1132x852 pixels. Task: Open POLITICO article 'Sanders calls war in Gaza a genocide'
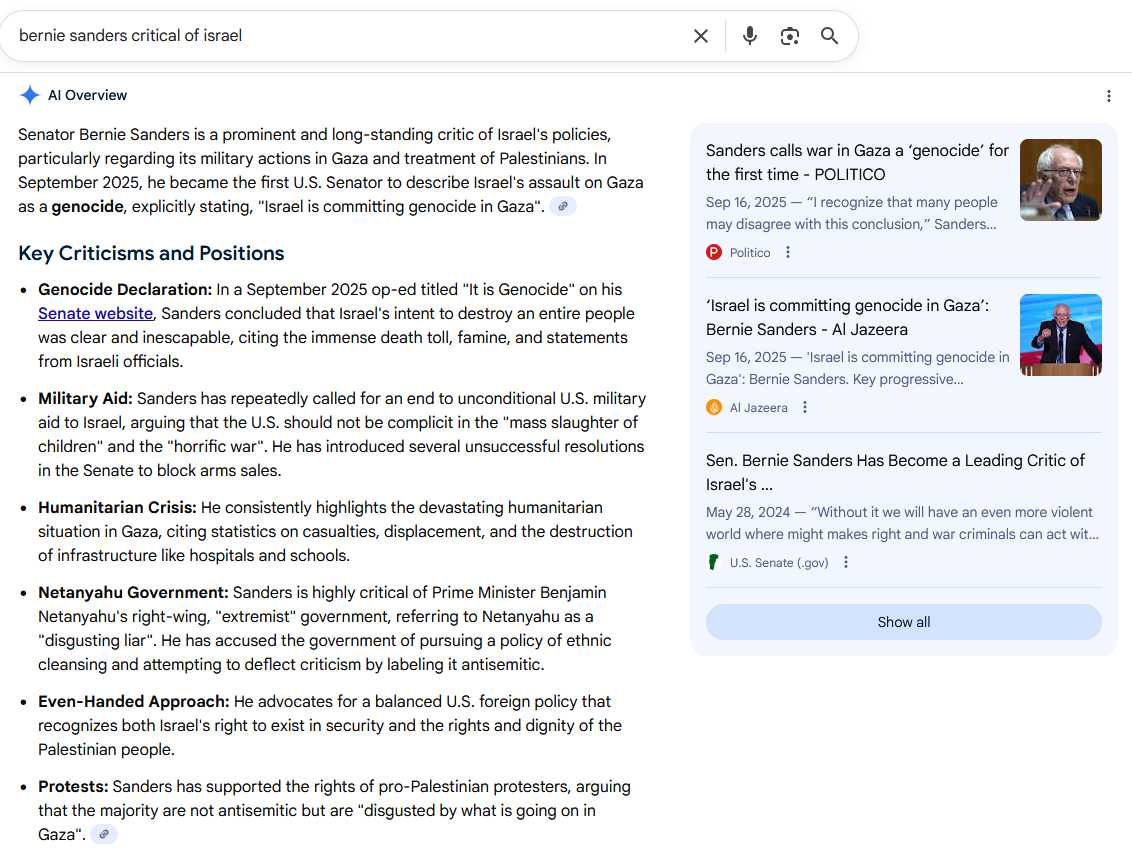[857, 162]
